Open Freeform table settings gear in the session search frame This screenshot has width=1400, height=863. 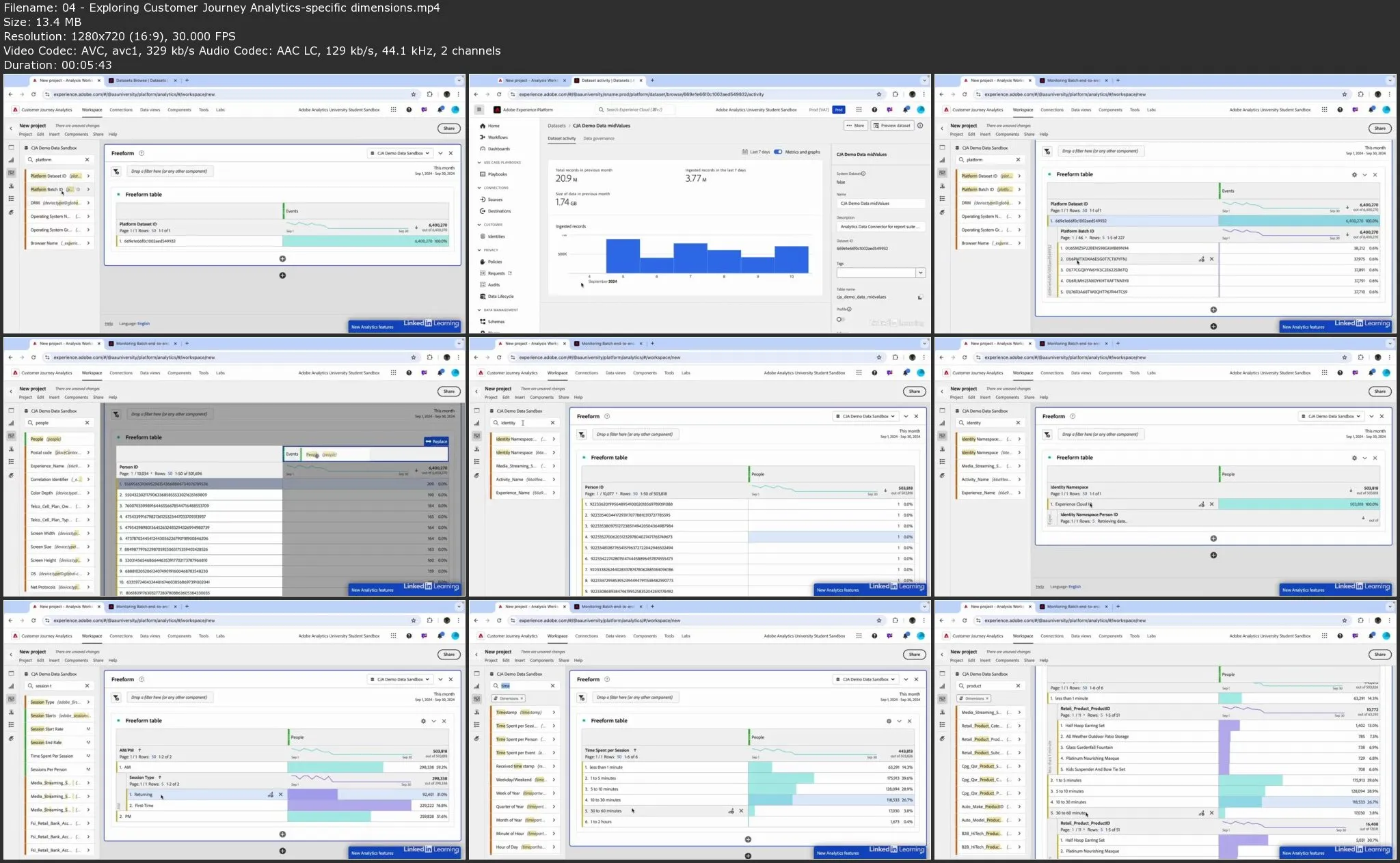423,721
